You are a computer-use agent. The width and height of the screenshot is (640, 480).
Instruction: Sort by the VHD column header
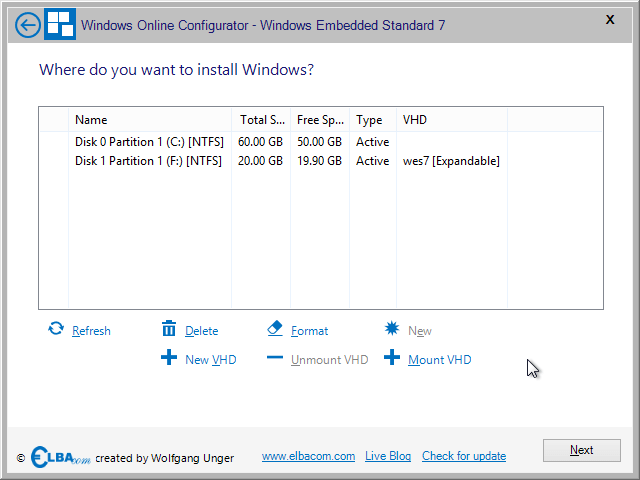452,120
